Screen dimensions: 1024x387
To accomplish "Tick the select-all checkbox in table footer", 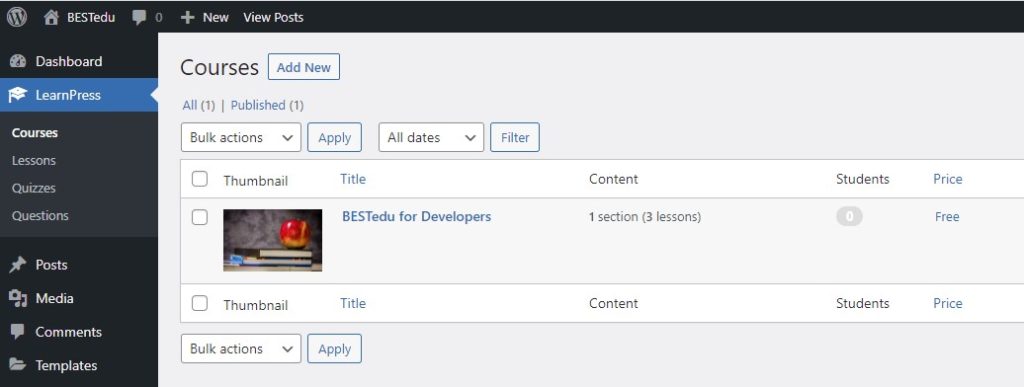I will pos(200,303).
